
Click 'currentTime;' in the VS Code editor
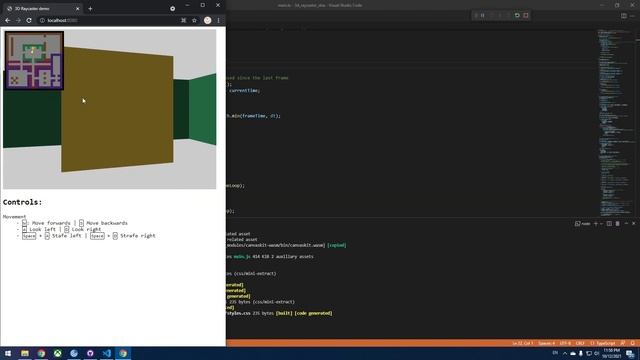tap(244, 90)
